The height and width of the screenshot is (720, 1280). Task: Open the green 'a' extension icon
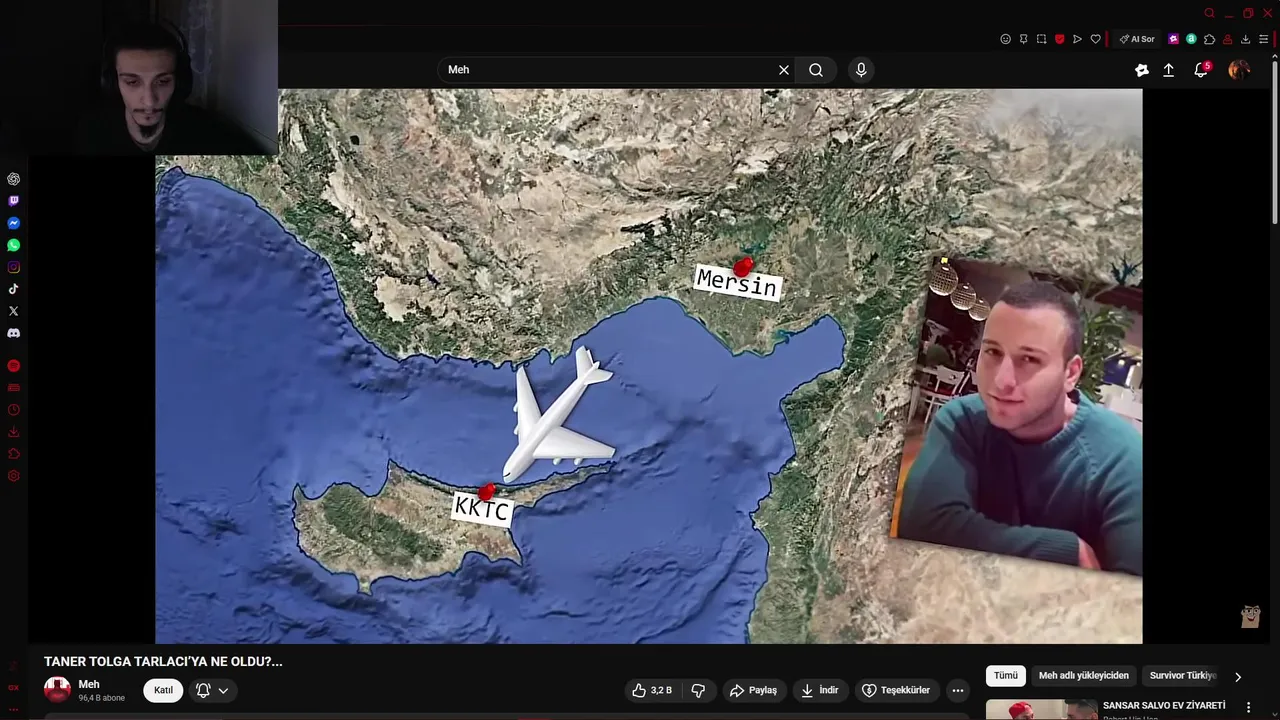point(1191,39)
